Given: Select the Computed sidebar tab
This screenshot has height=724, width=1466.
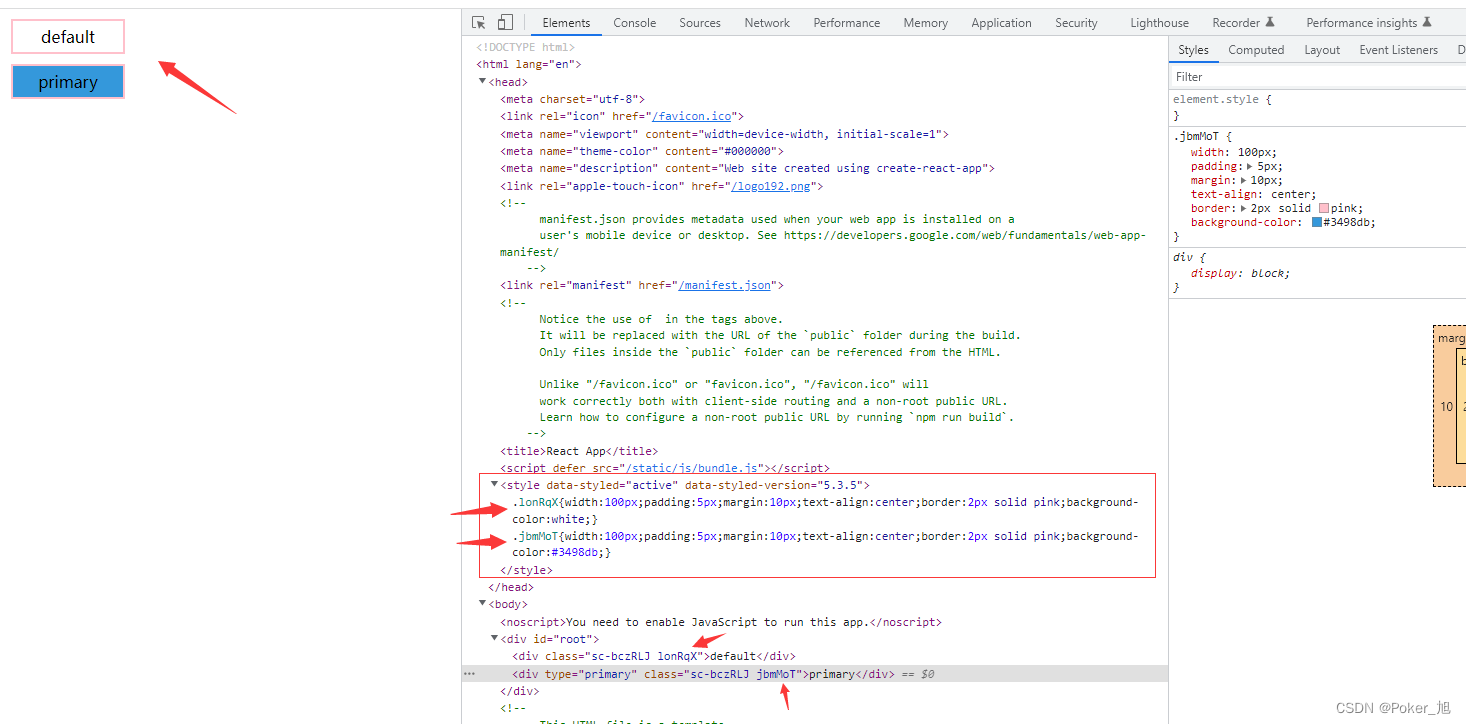Looking at the screenshot, I should (x=1256, y=50).
